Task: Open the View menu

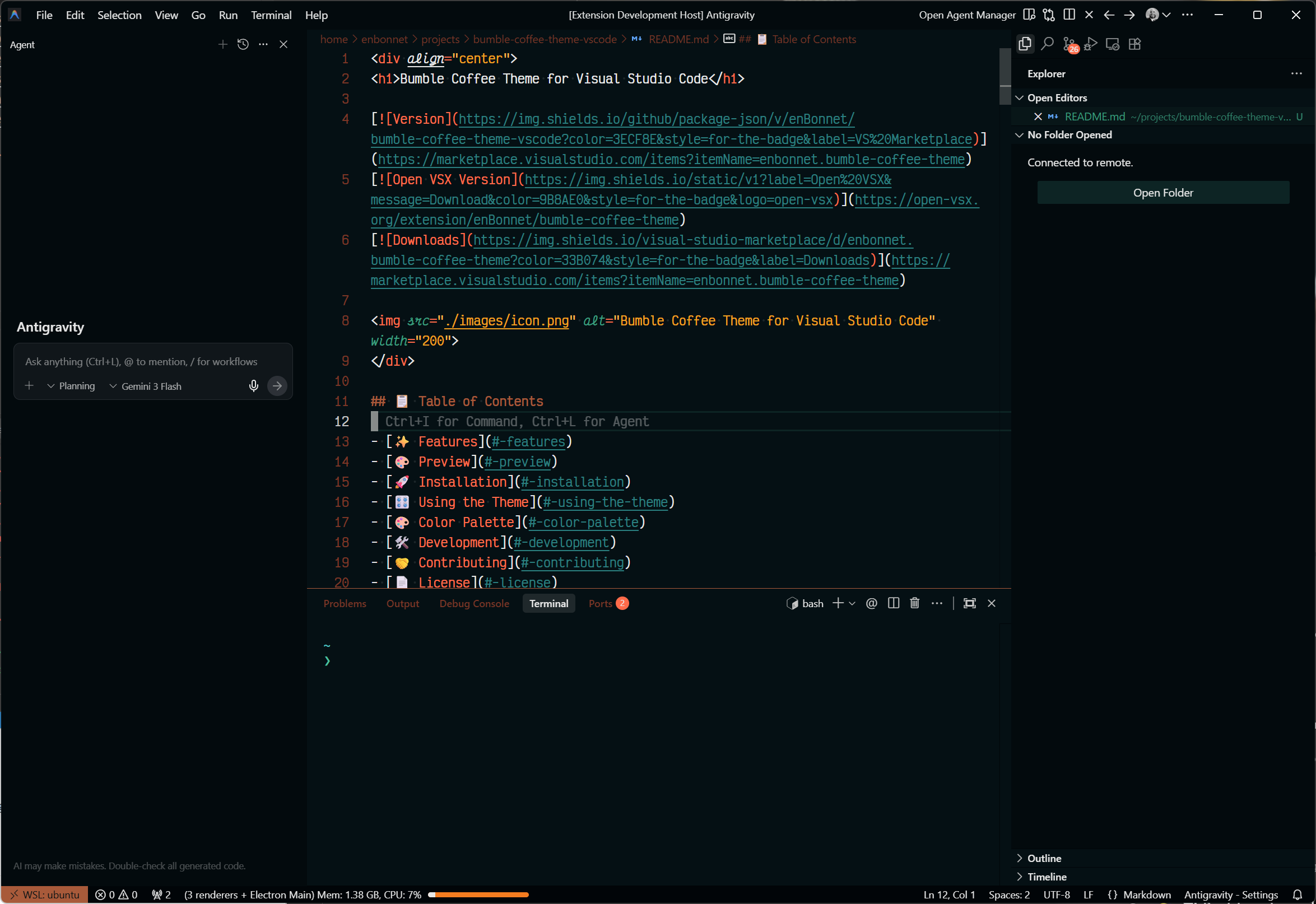Action: 166,15
